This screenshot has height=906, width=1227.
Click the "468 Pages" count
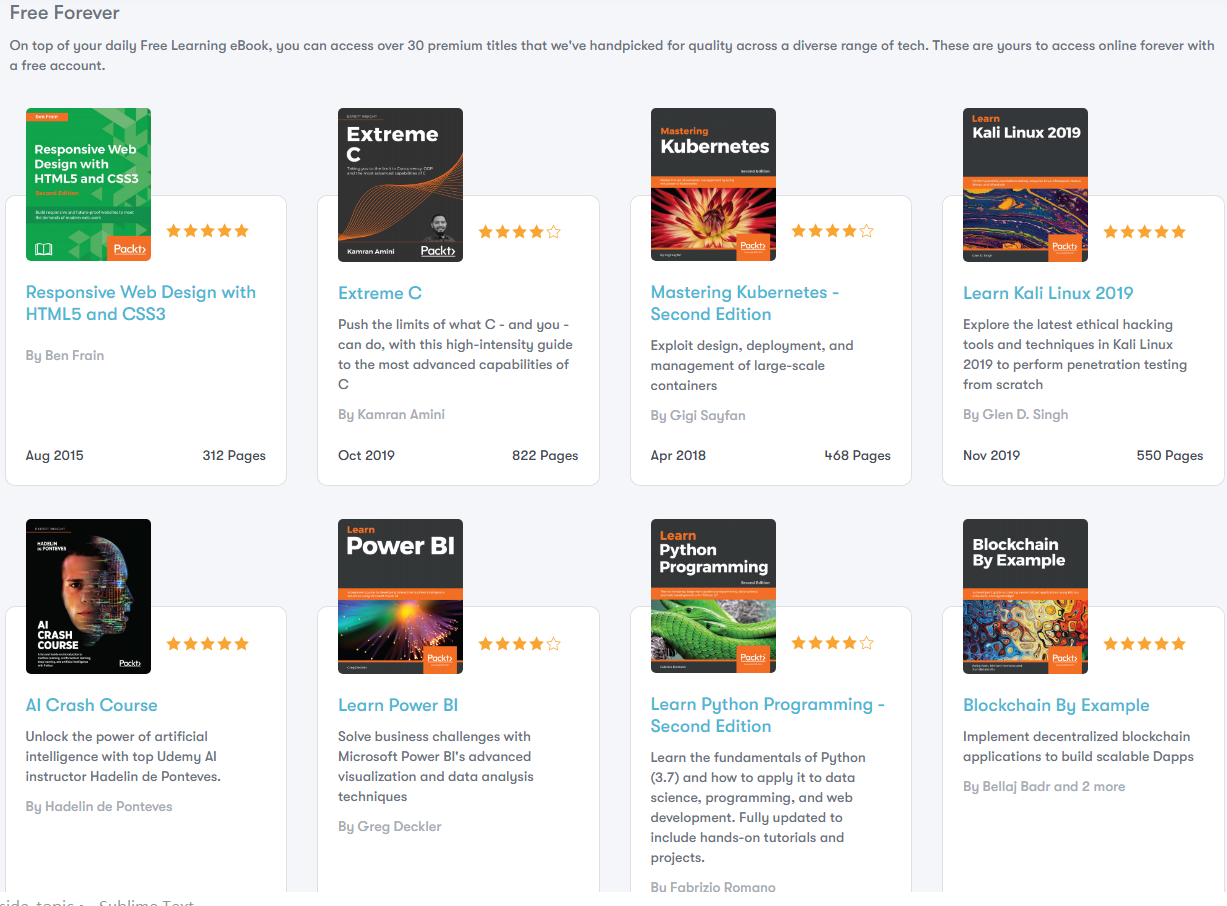coord(858,455)
